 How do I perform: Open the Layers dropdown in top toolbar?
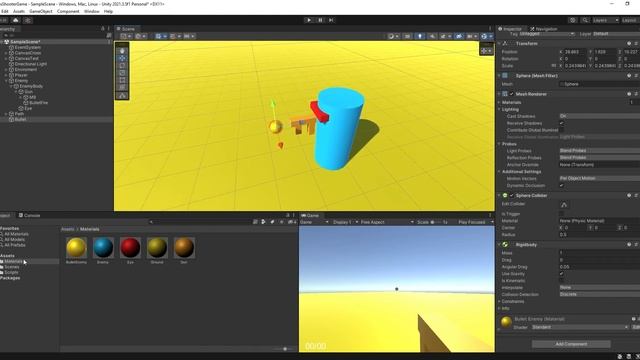(x=605, y=20)
